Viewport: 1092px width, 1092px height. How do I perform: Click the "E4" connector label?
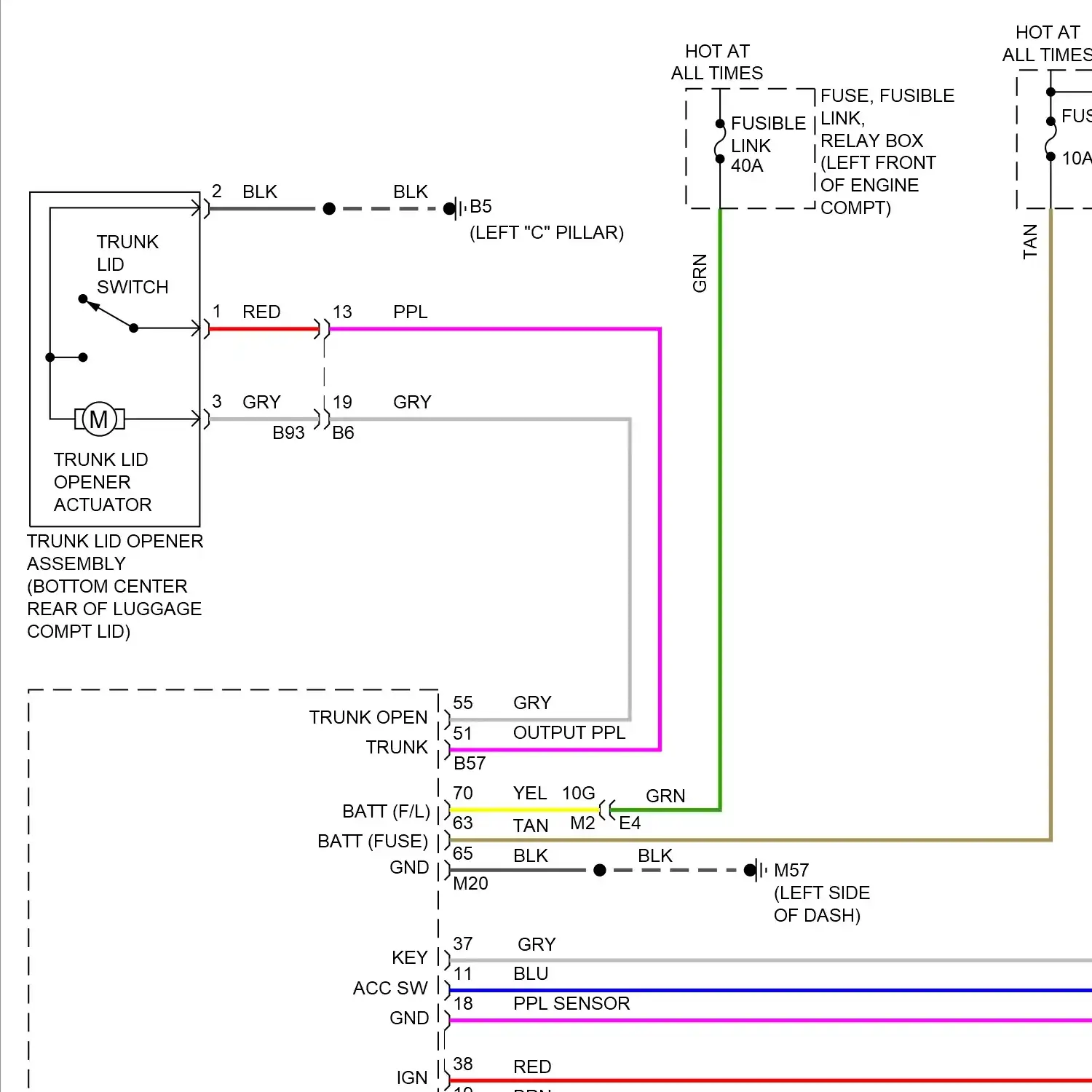click(630, 823)
